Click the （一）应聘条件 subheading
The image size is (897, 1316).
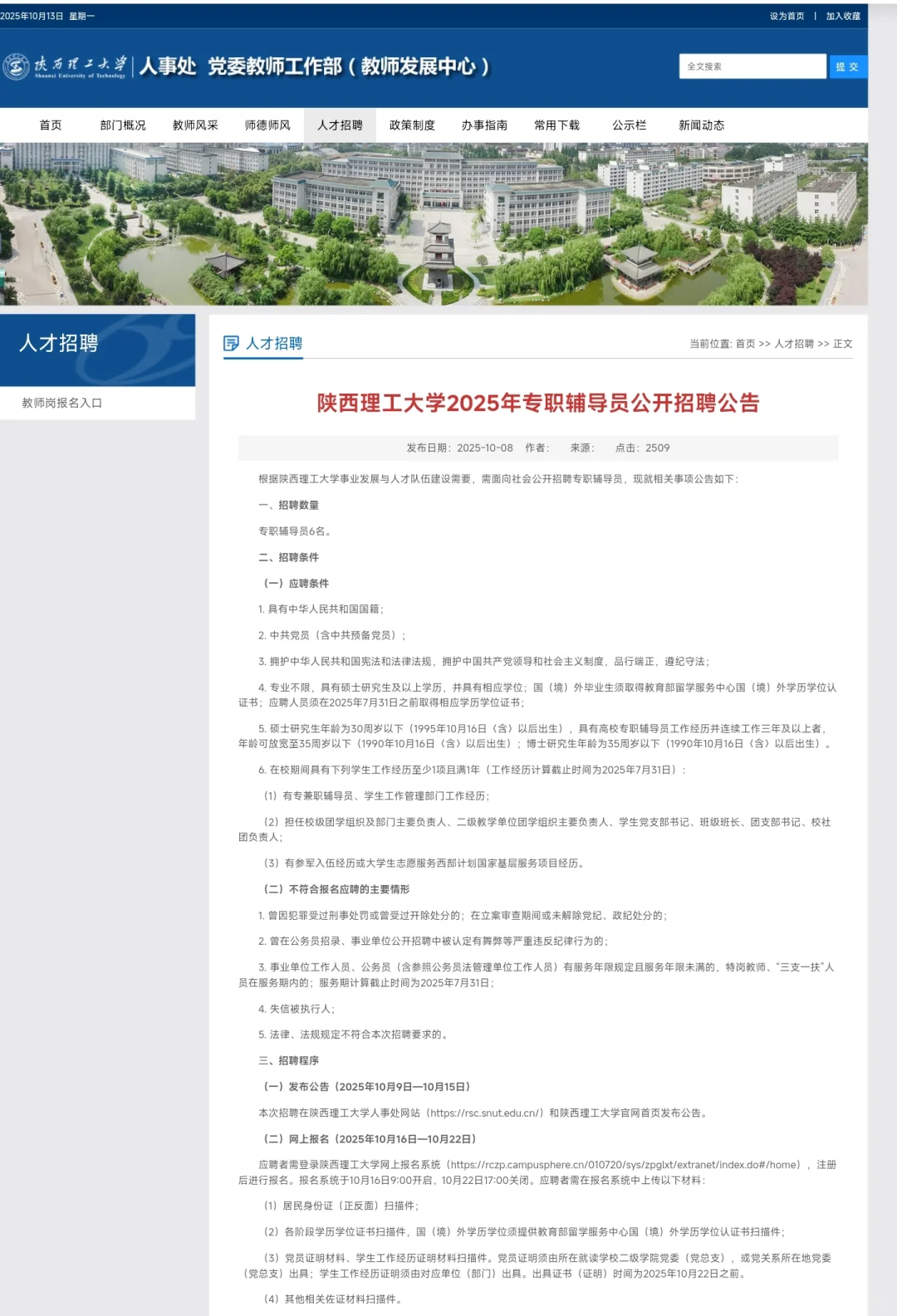pyautogui.click(x=296, y=584)
